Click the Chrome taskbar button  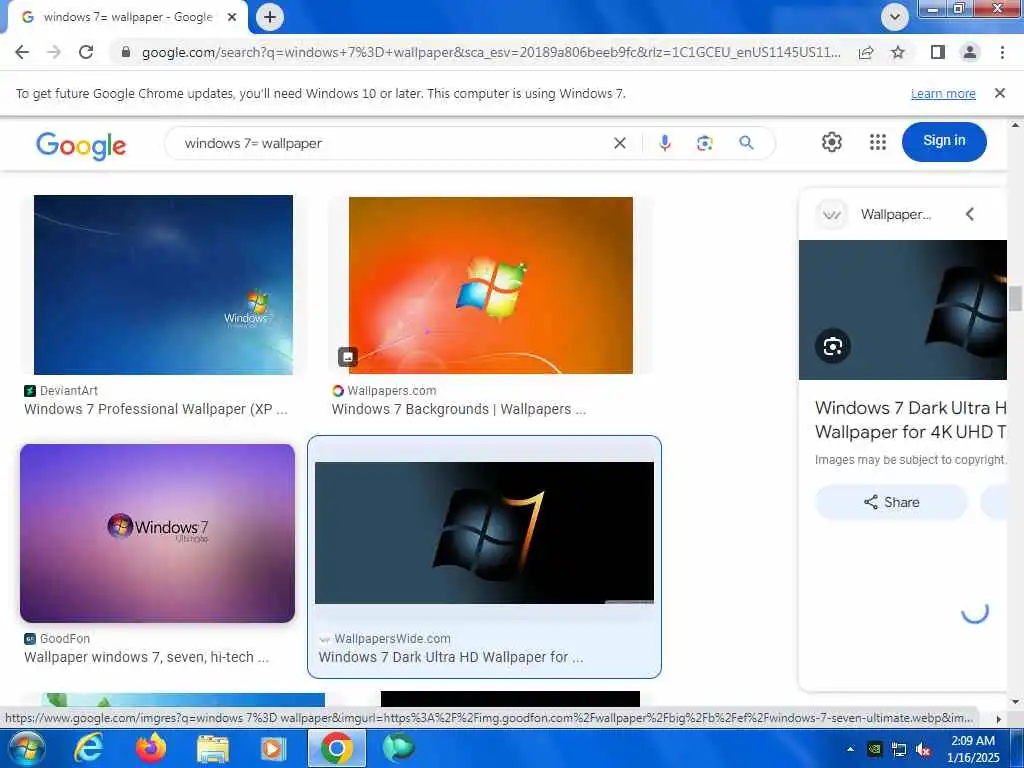pyautogui.click(x=337, y=748)
